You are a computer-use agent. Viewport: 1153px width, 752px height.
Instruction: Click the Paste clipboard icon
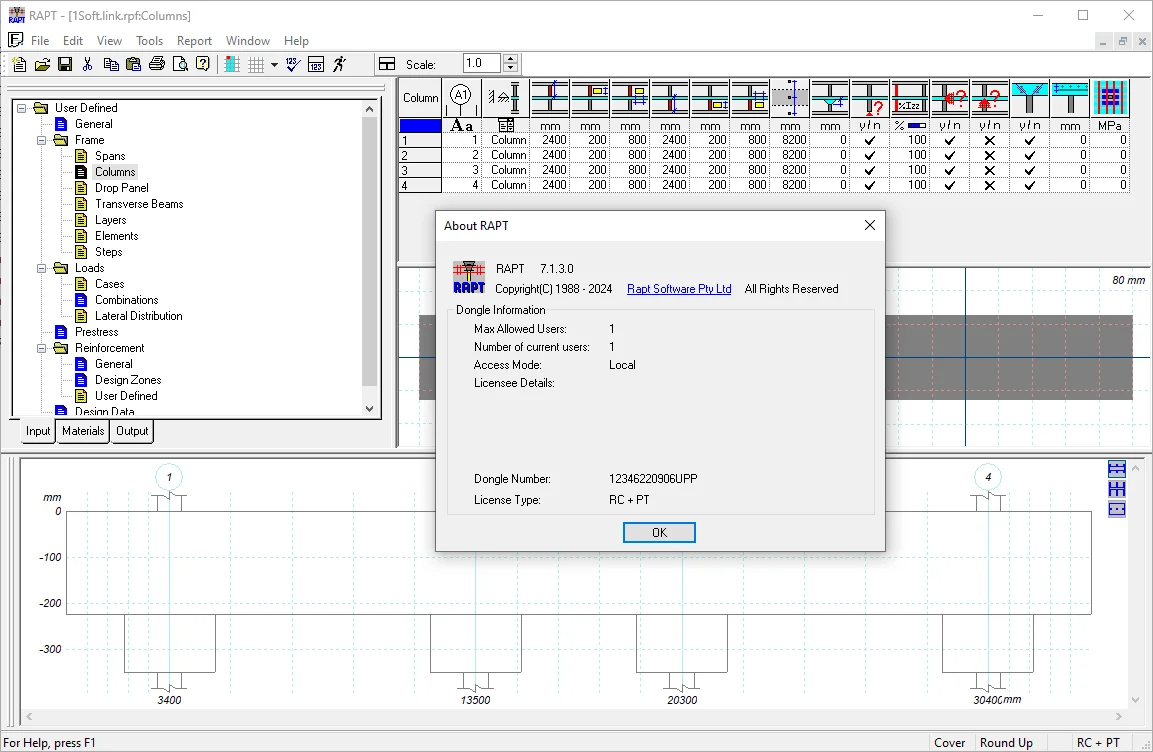(x=134, y=65)
